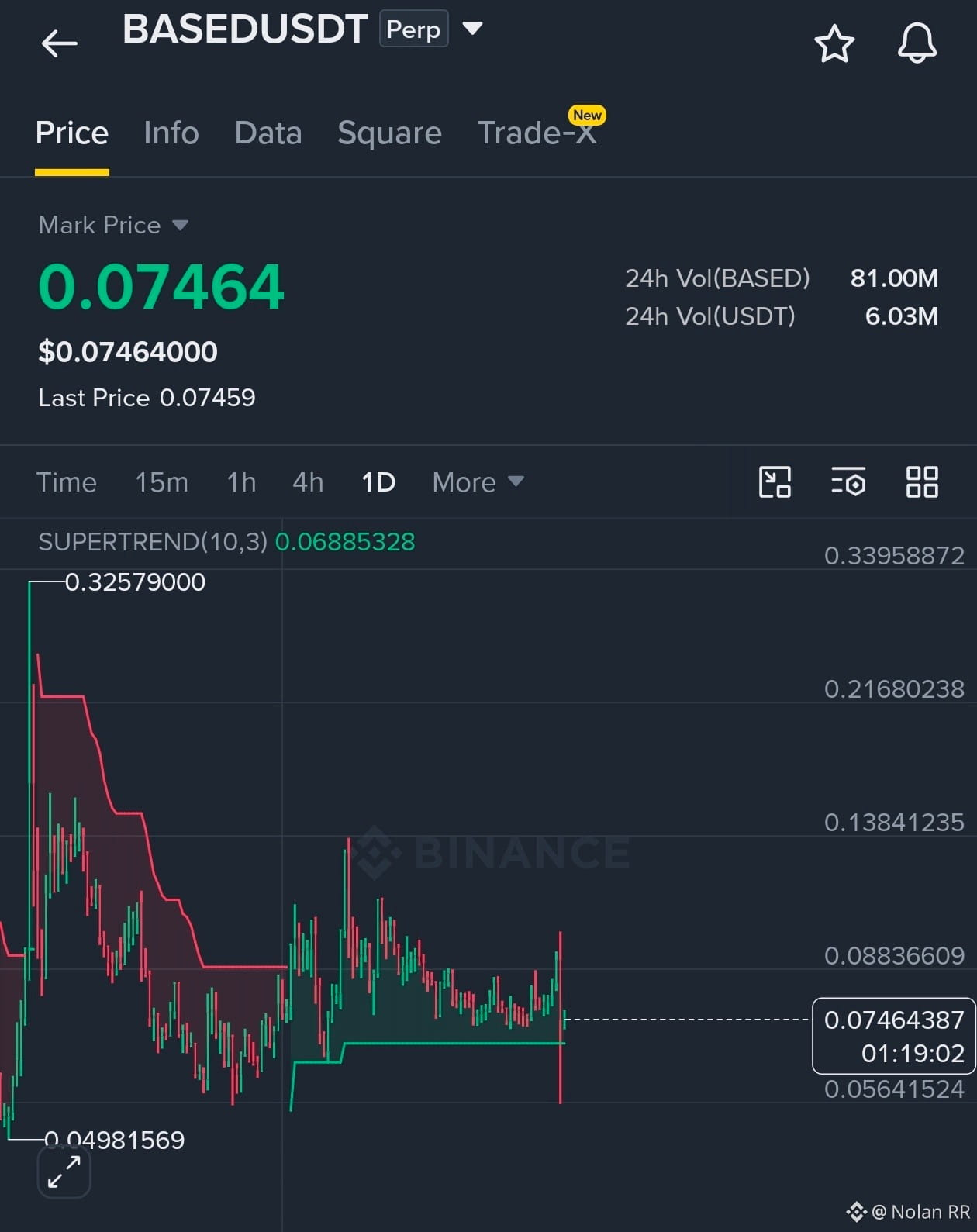The width and height of the screenshot is (977, 1232).
Task: Tap the Perp contract label
Action: click(x=413, y=29)
